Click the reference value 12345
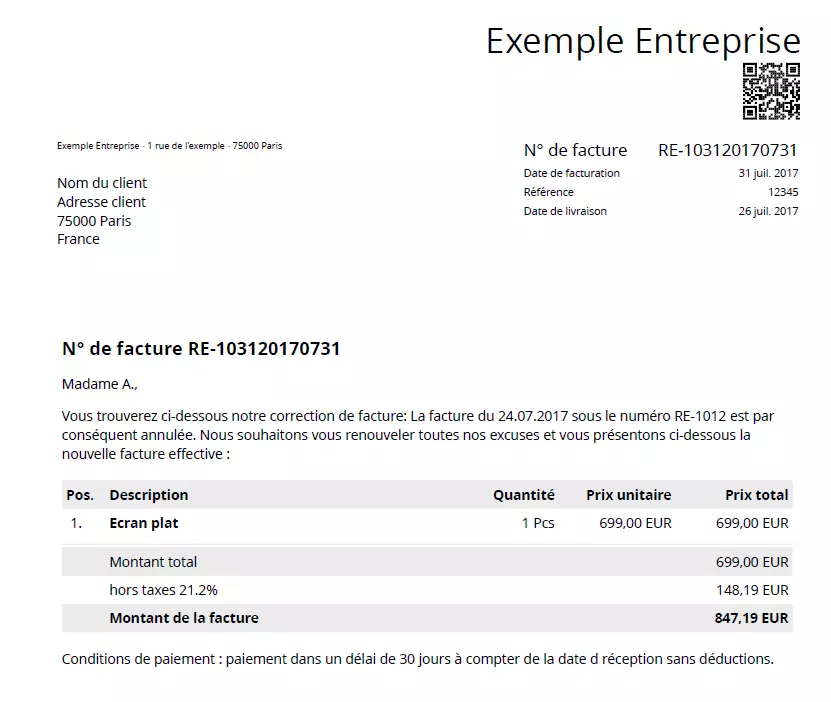The width and height of the screenshot is (831, 702). pyautogui.click(x=783, y=192)
